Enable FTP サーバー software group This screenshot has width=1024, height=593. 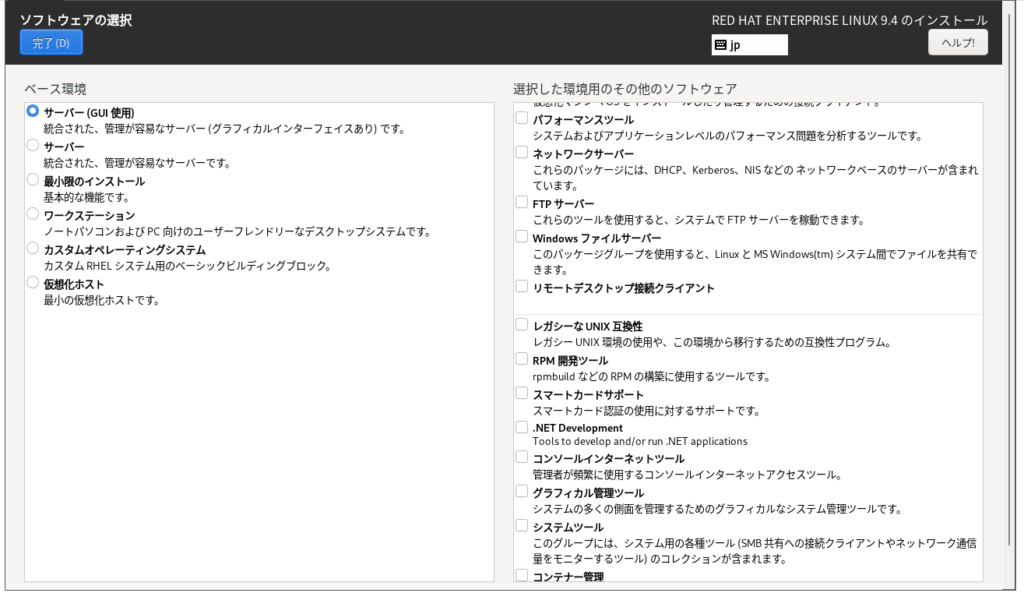(522, 202)
